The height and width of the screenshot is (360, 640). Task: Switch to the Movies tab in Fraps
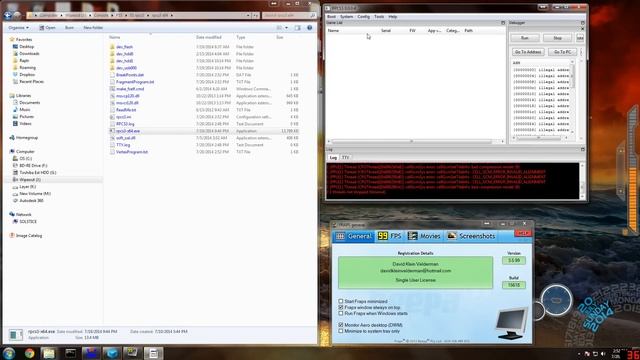point(424,236)
